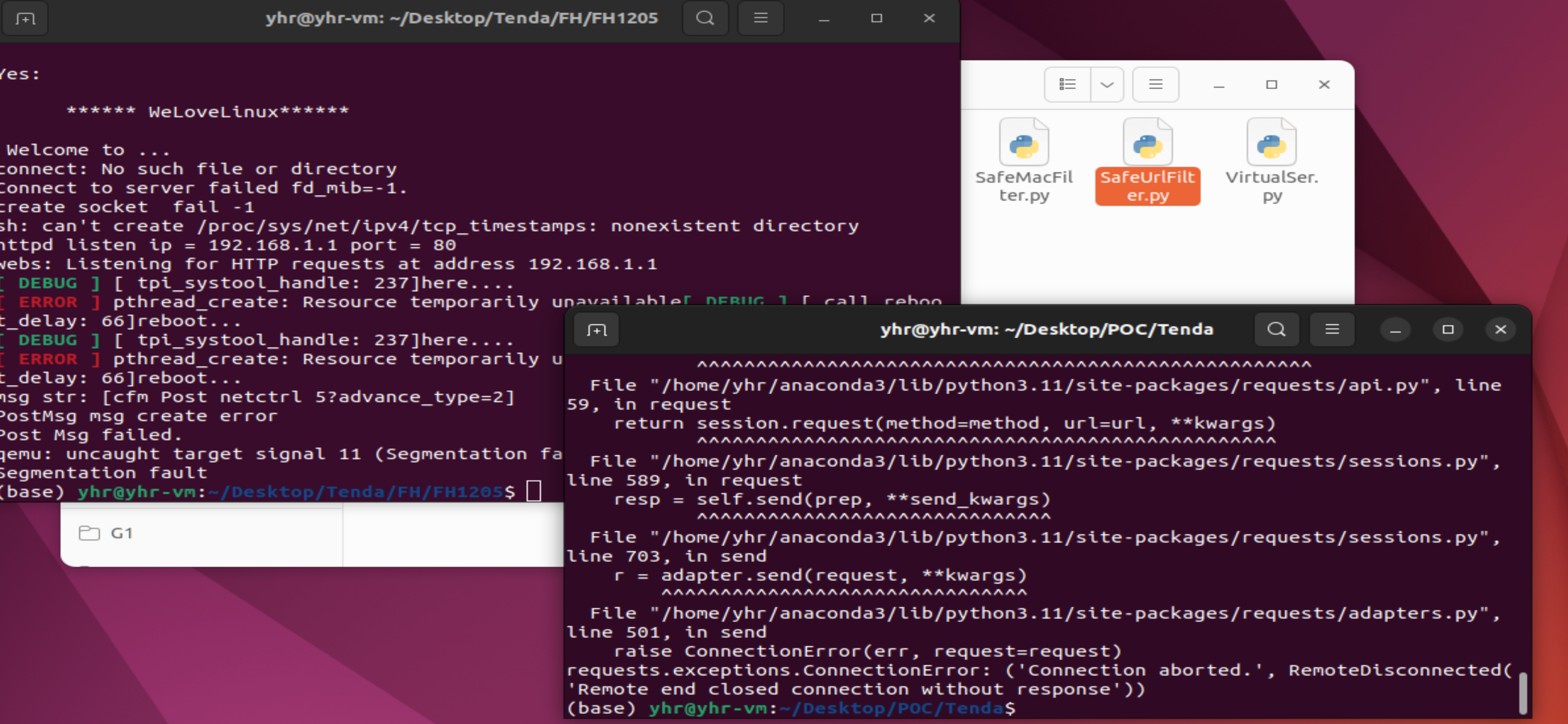
Task: Open hamburger menu in POC/Tenda terminal
Action: pos(1332,330)
